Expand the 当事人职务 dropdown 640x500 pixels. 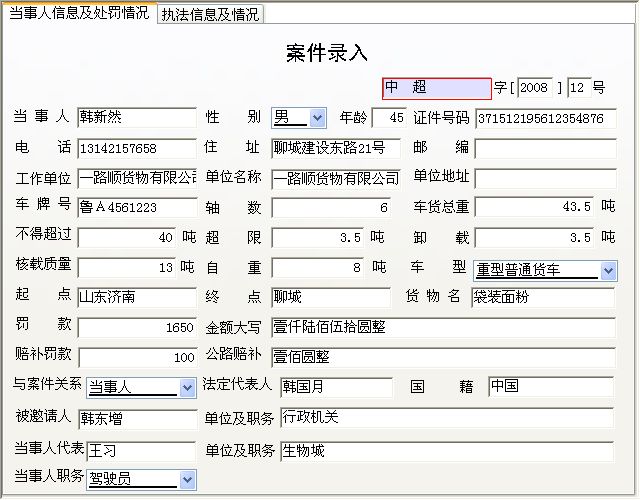[187, 480]
